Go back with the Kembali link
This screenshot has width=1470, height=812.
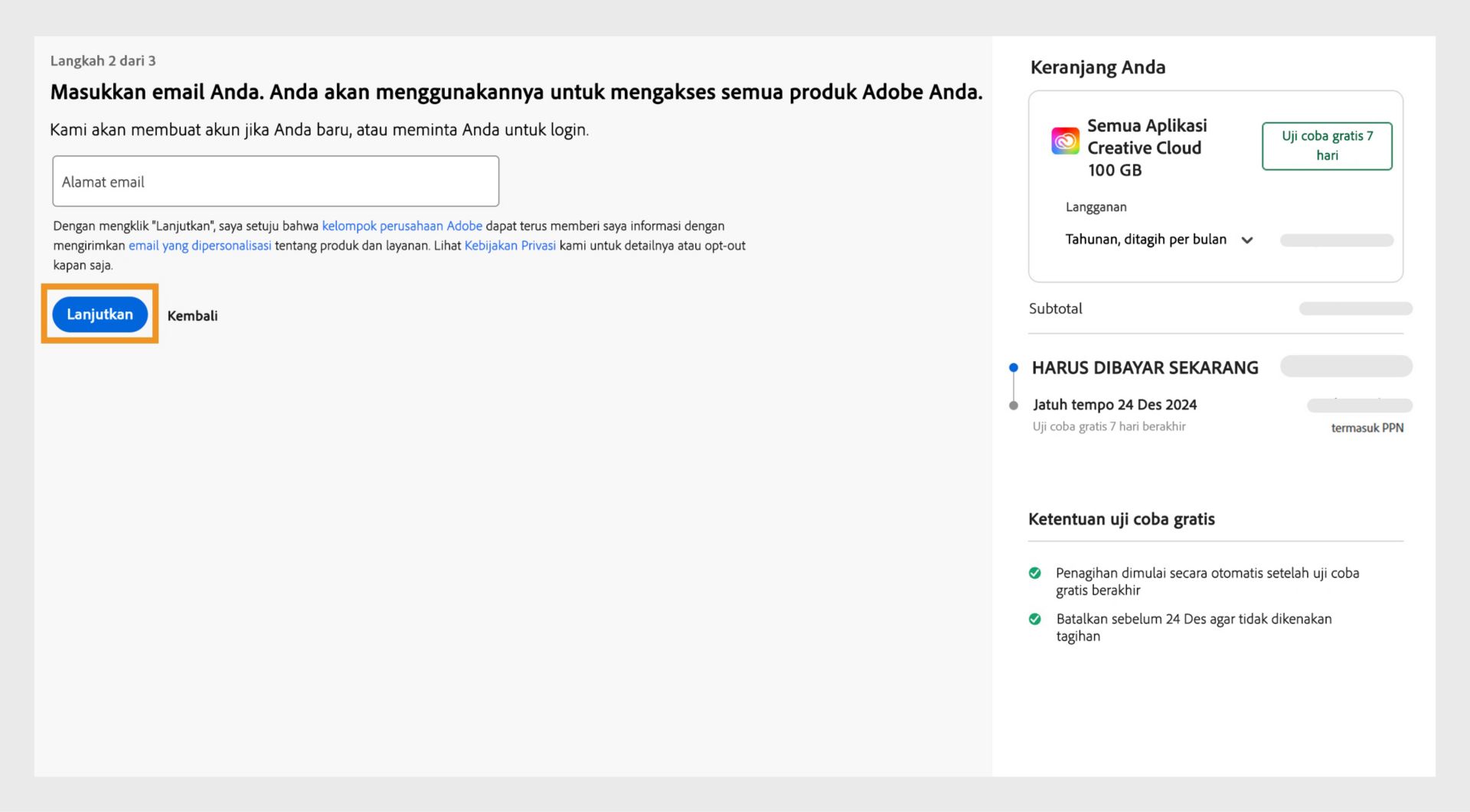pyautogui.click(x=192, y=315)
